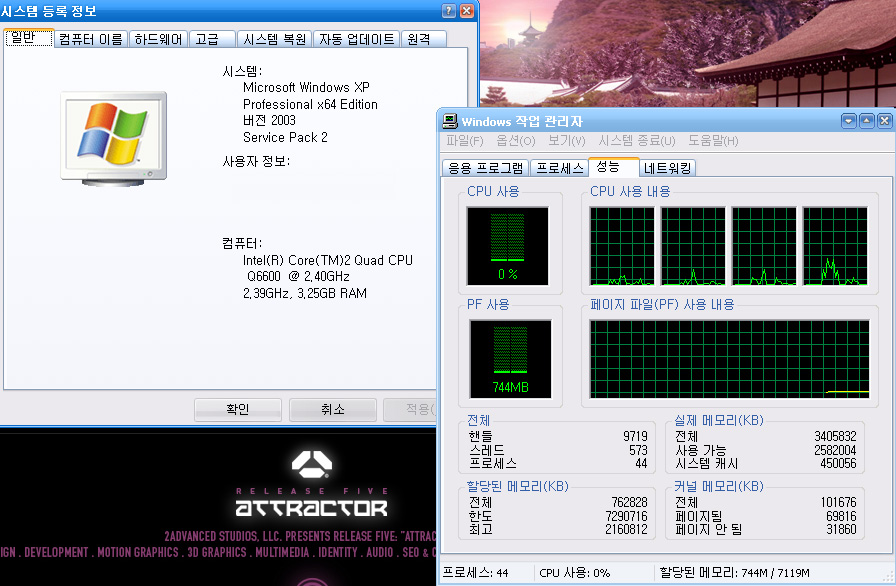Open the 도움말(H) menu in Task Manager
Viewport: 896px width, 586px height.
(x=713, y=141)
